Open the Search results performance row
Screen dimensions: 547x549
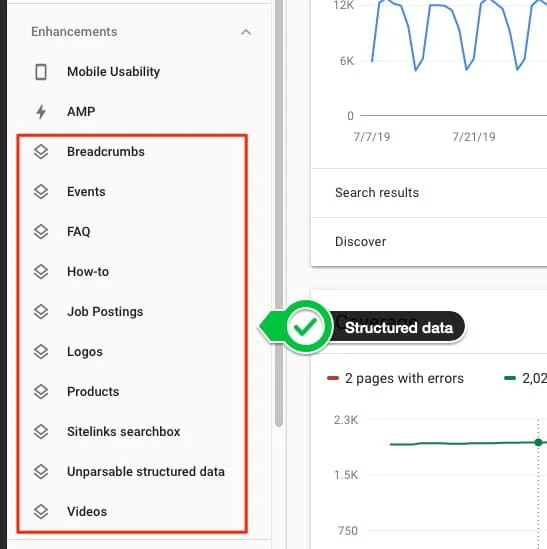pyautogui.click(x=429, y=193)
